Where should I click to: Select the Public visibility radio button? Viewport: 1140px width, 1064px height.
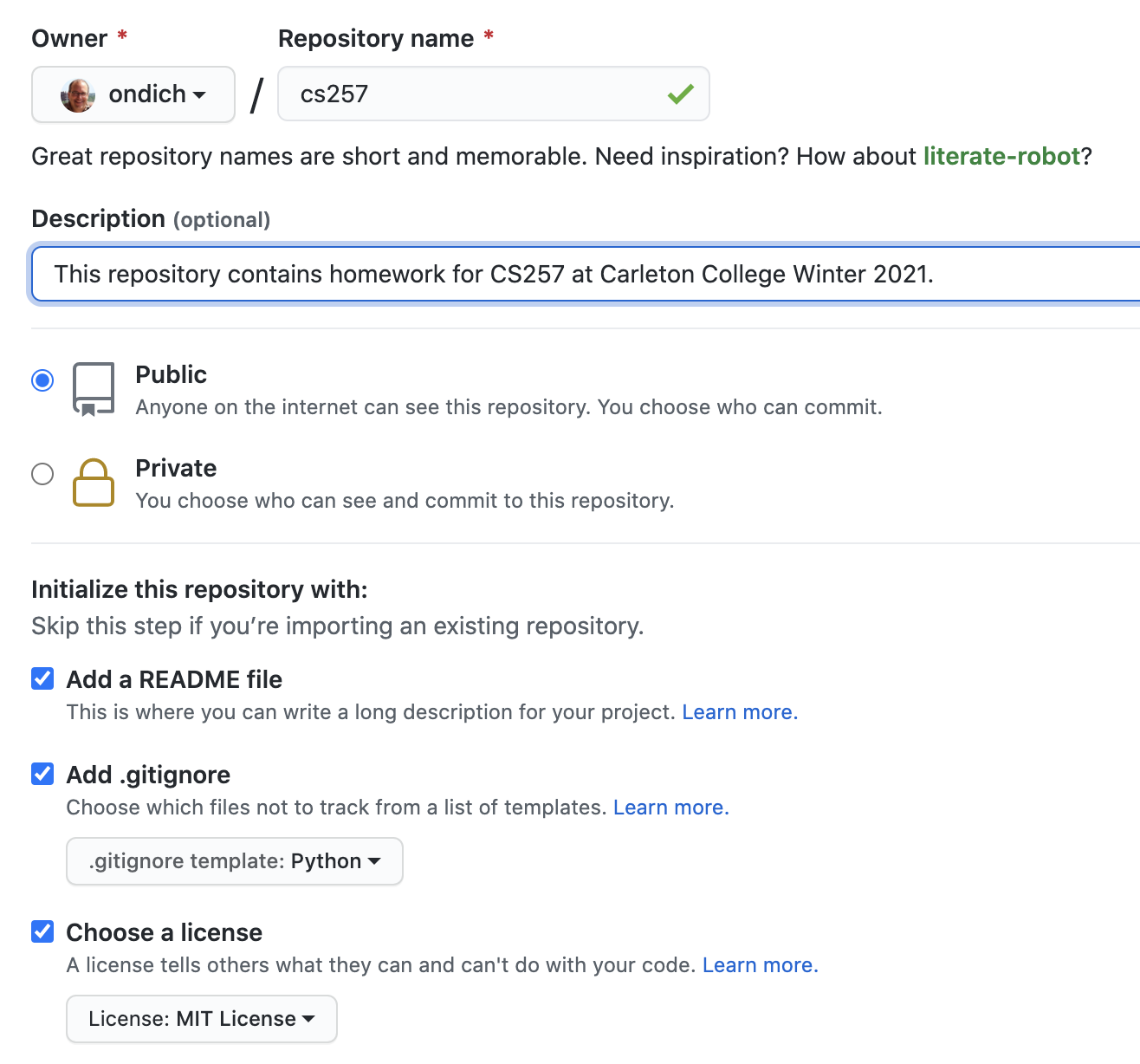click(x=42, y=380)
